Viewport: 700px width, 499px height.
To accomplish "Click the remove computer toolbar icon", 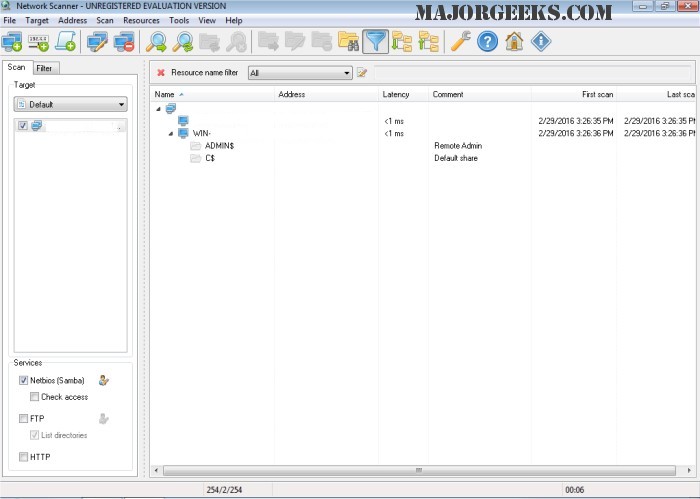I will [124, 41].
